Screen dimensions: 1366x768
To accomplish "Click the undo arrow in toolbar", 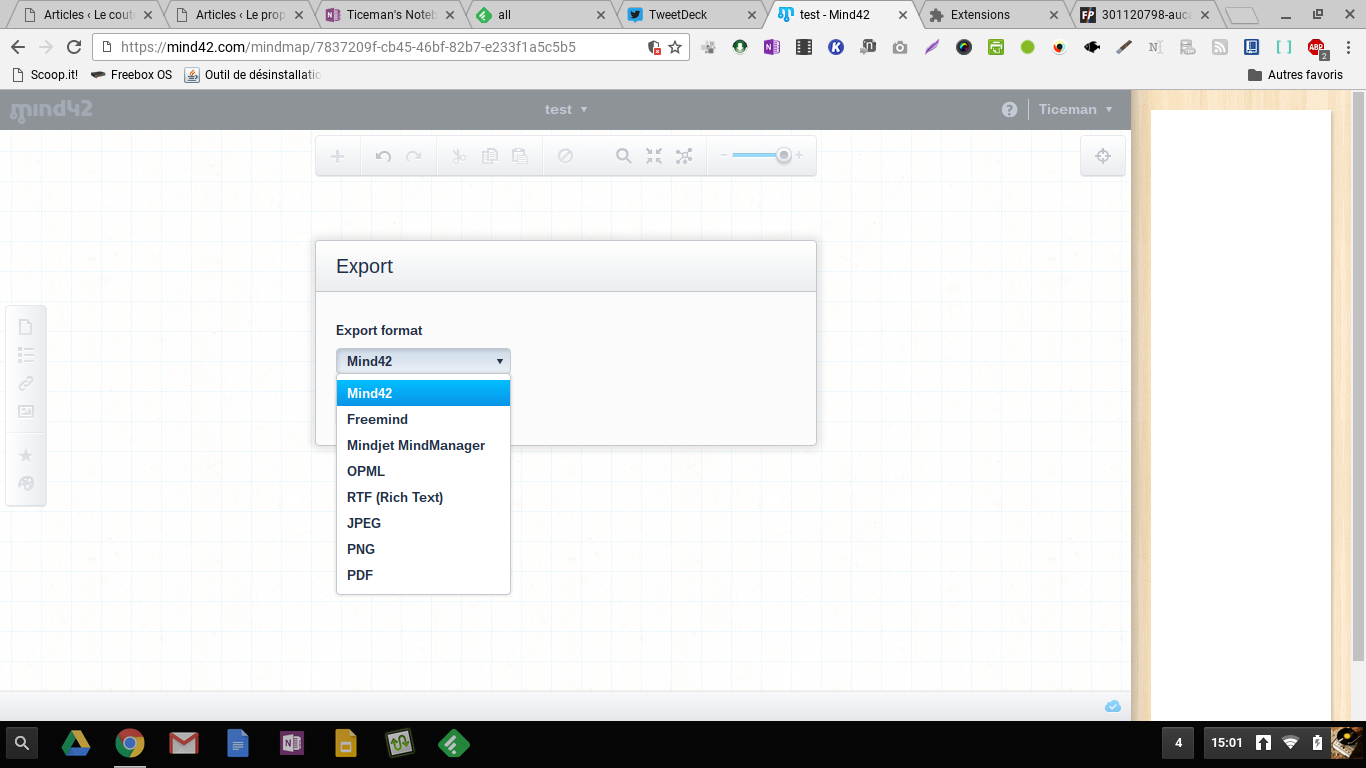I will click(383, 156).
